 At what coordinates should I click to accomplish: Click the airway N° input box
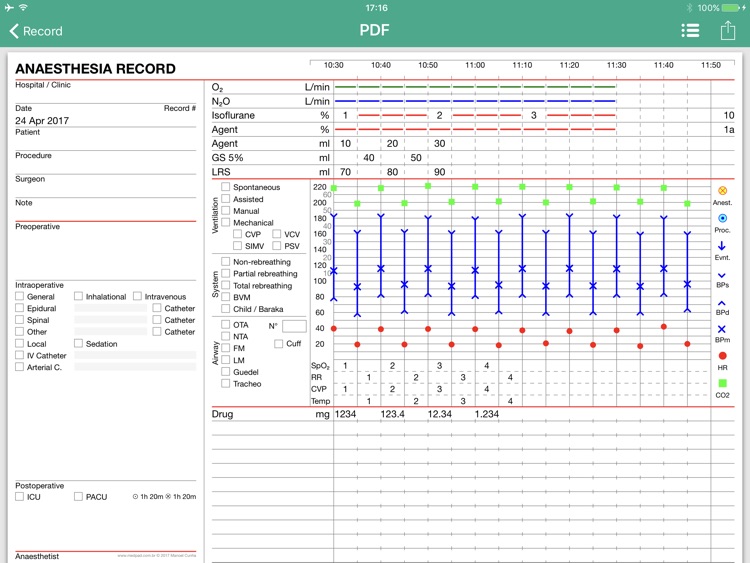click(294, 326)
